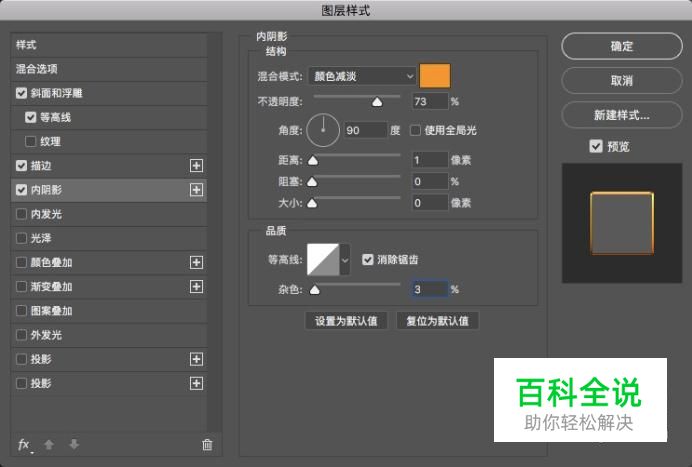The image size is (692, 467).
Task: Toggle the 内阴影 checkbox
Action: click(21, 190)
